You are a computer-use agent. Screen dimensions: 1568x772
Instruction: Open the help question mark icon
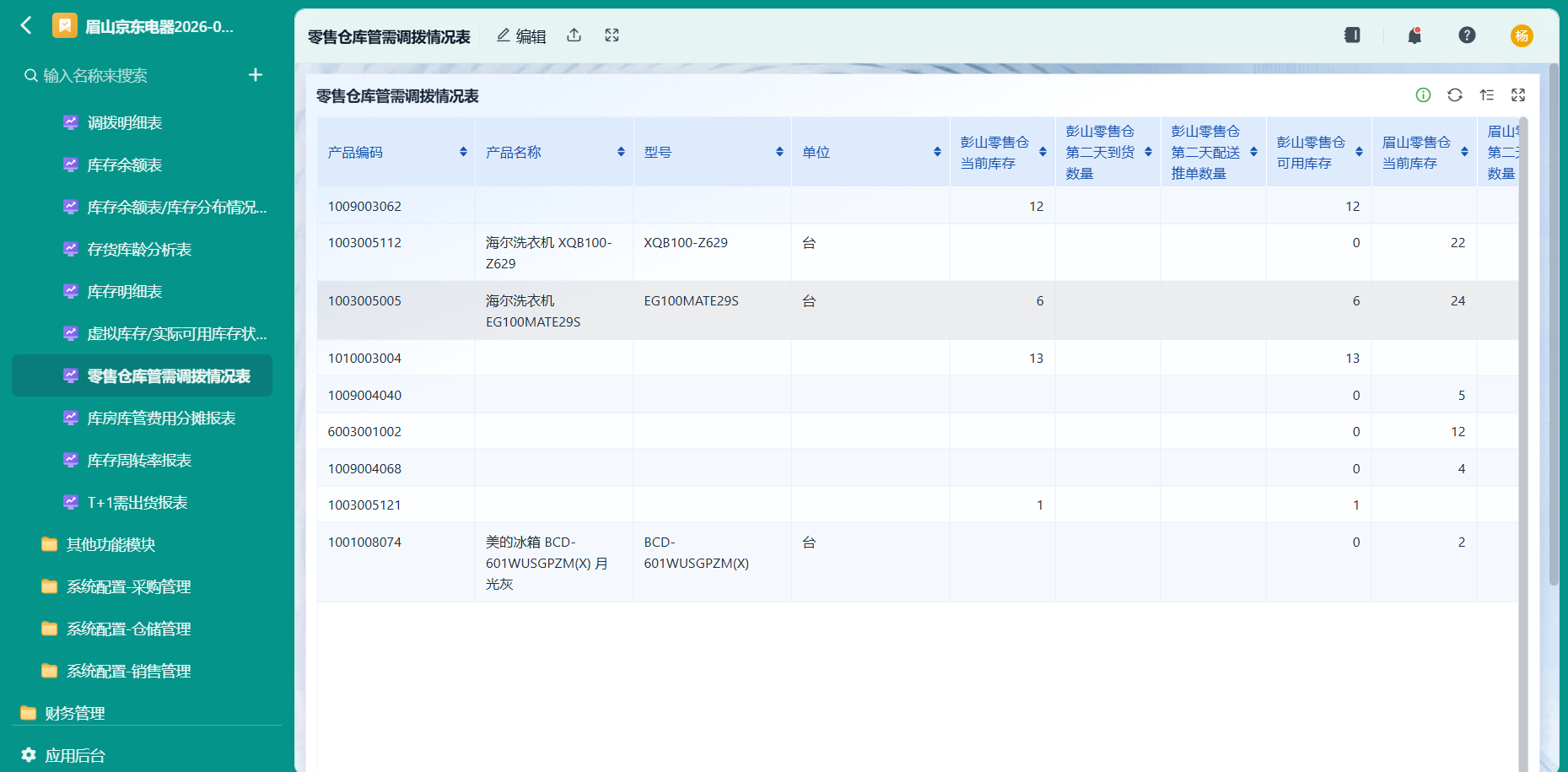tap(1467, 35)
